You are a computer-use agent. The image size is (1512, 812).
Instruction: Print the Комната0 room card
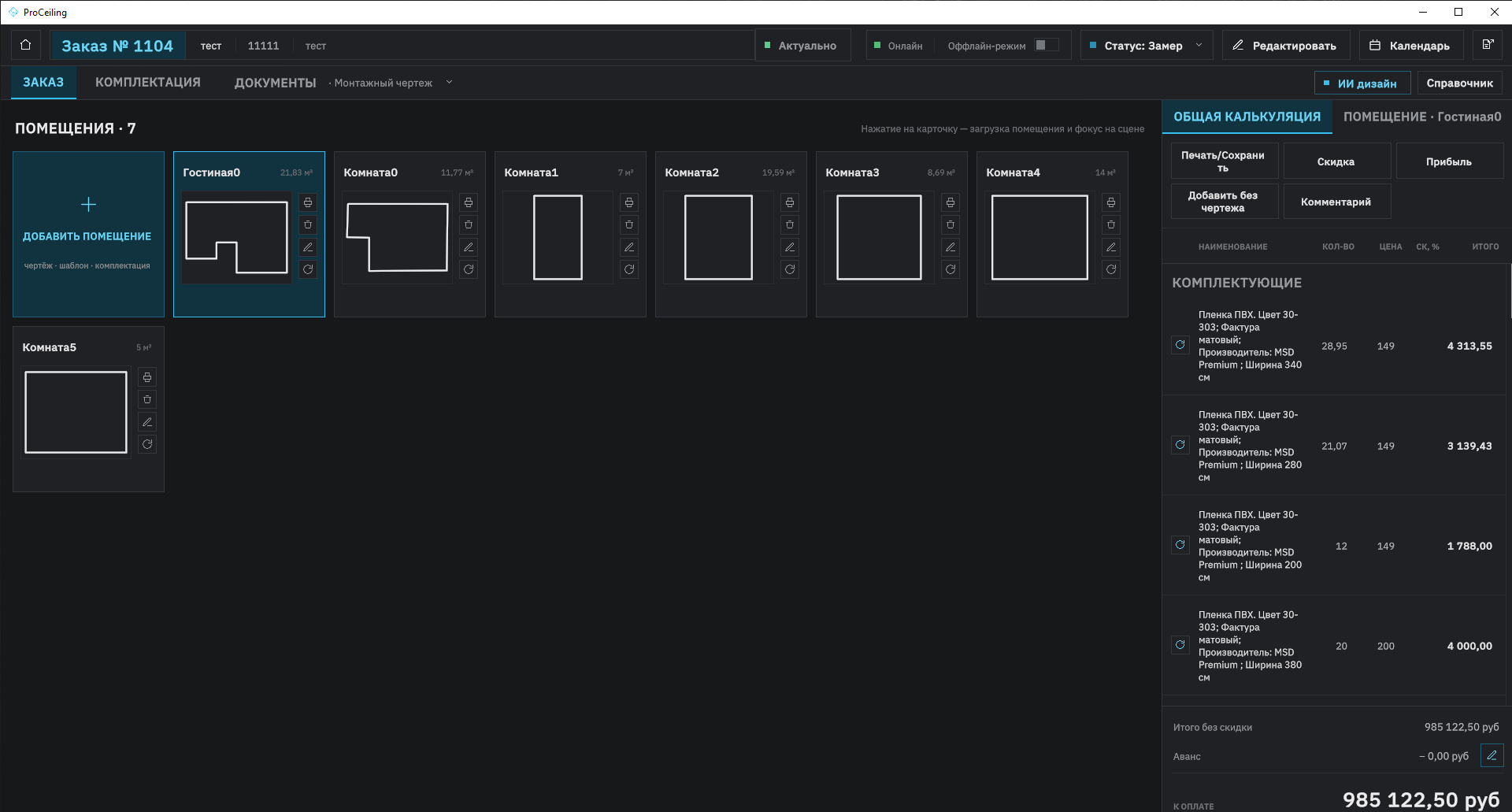coord(469,202)
